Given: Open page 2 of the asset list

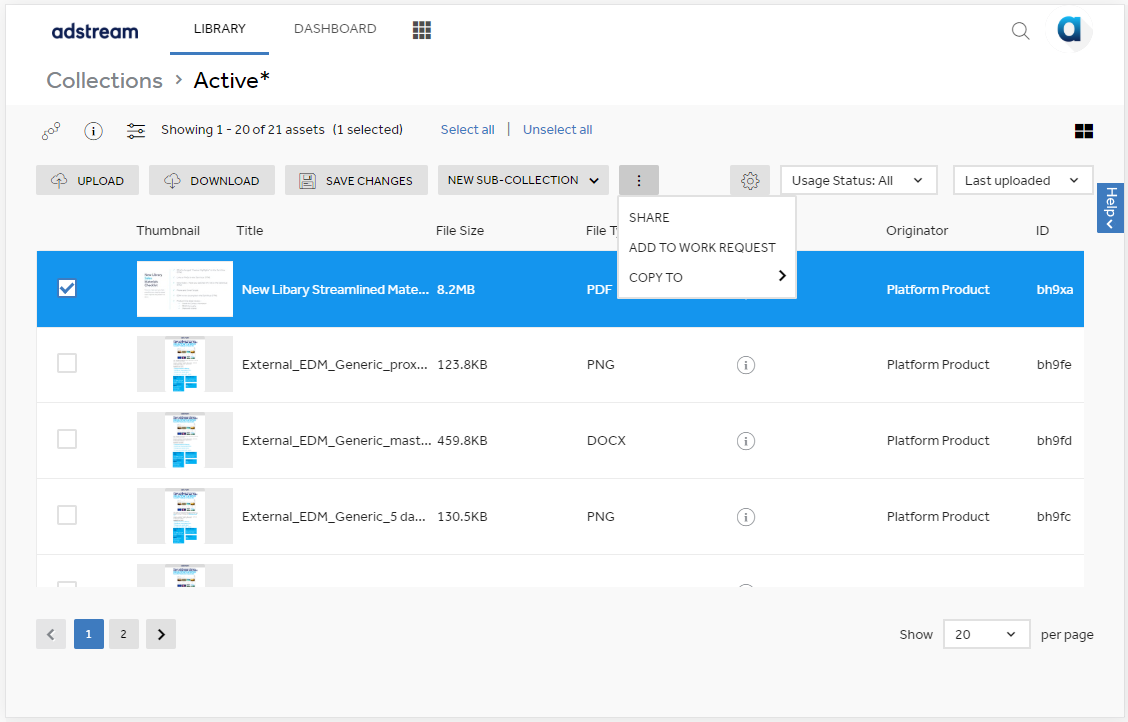Looking at the screenshot, I should coord(123,634).
